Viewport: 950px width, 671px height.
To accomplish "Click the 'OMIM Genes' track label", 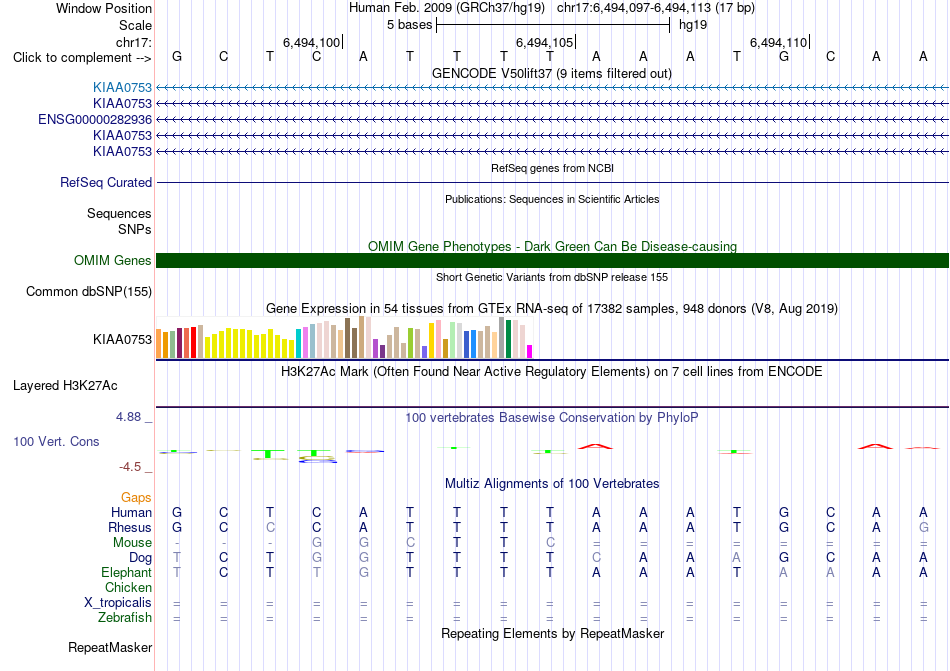I will pos(113,260).
